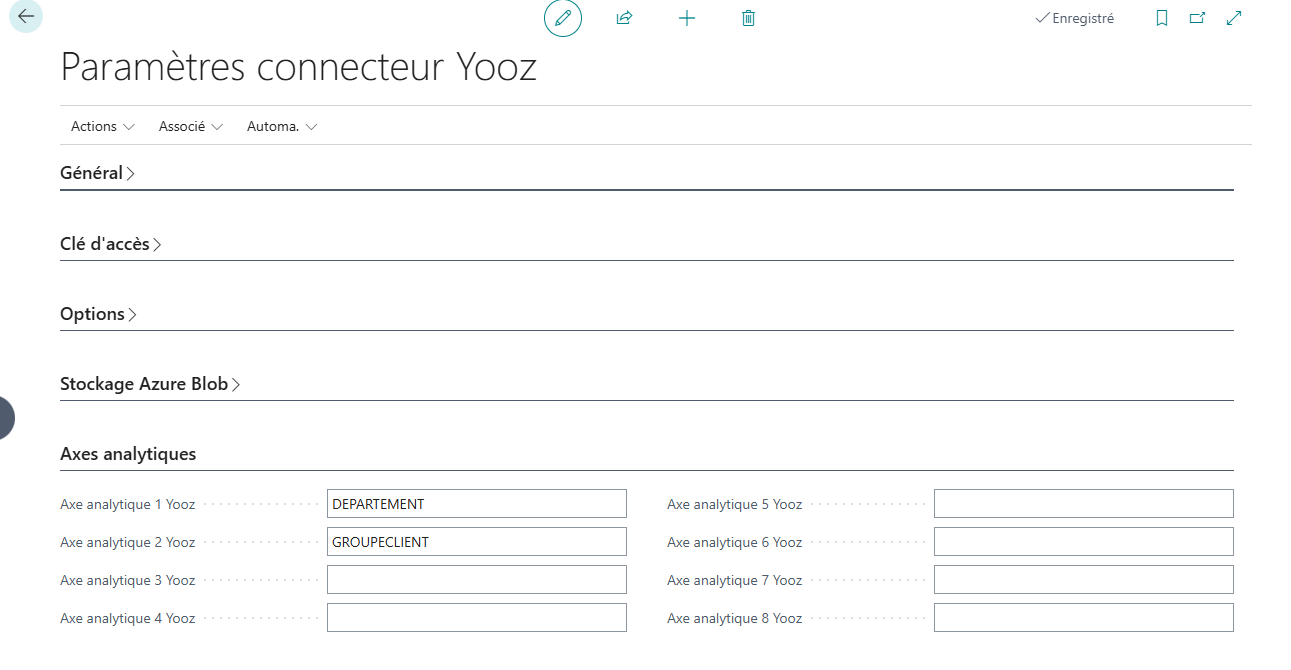The width and height of the screenshot is (1291, 670).
Task: Open the Automa. dropdown menu
Action: [x=282, y=127]
